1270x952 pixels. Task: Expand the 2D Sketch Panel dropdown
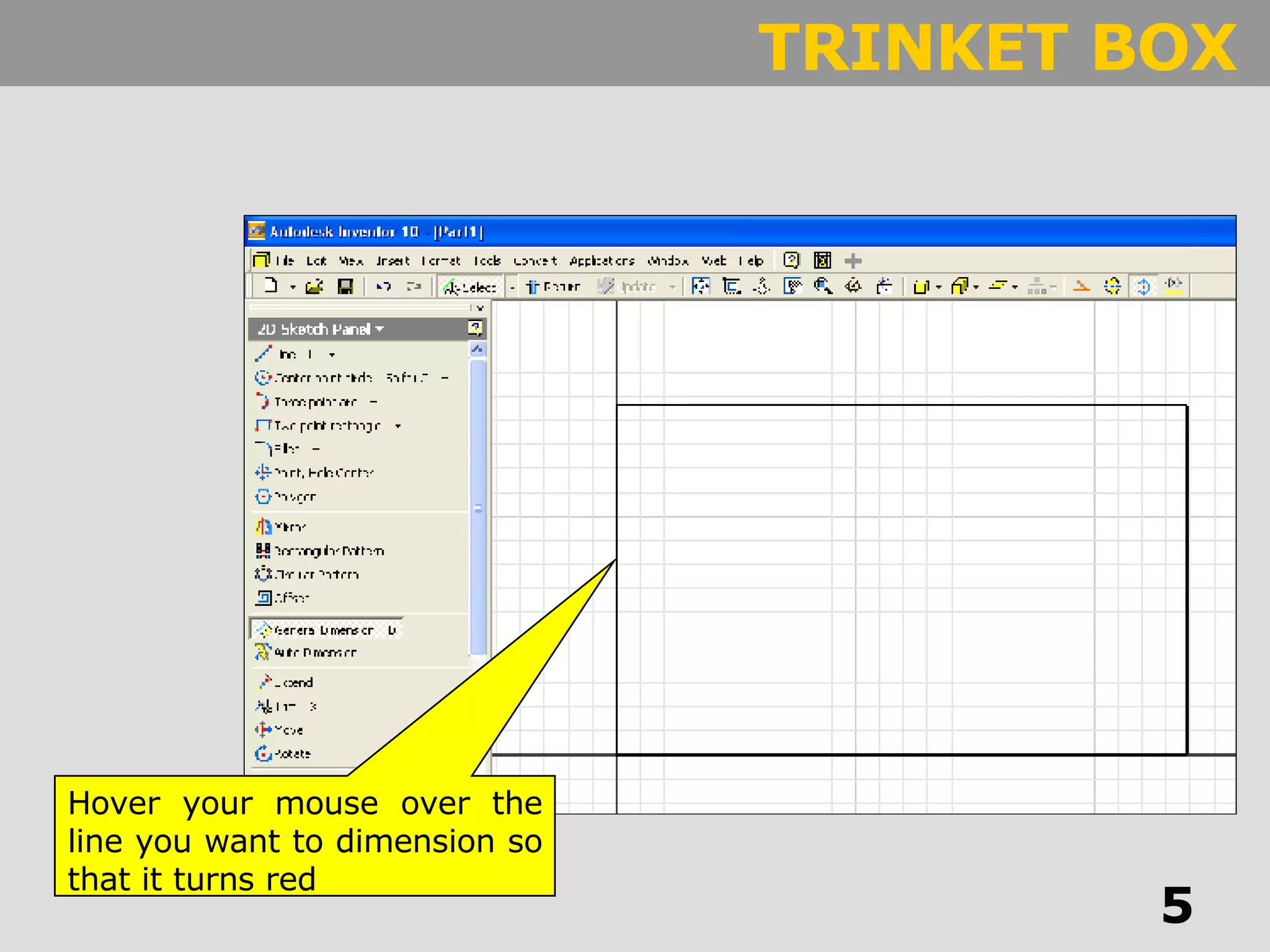(x=380, y=329)
